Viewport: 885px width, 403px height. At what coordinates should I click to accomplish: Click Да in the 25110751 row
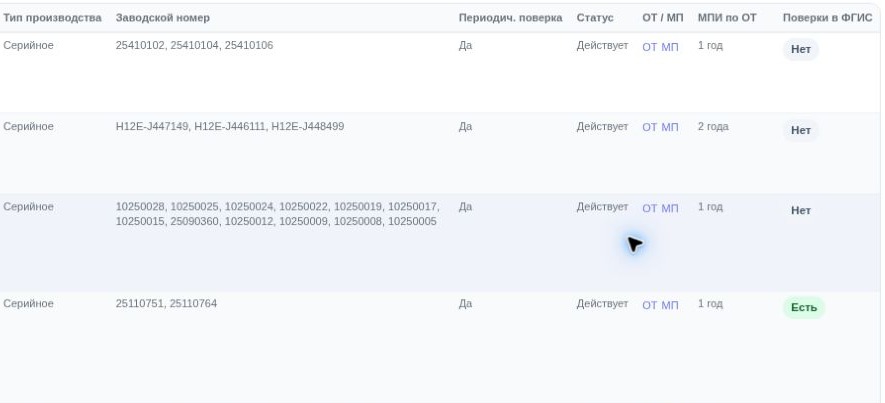coord(465,304)
